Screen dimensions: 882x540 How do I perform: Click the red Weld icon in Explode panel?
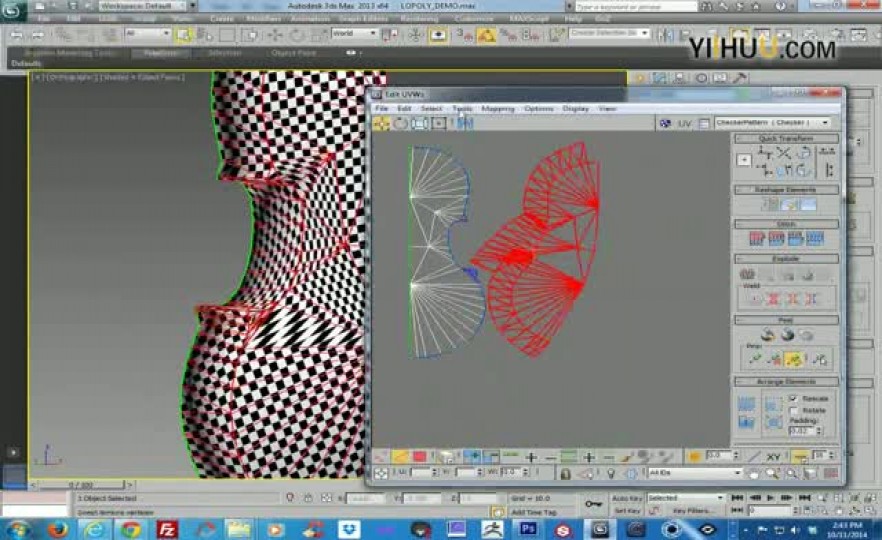[x=773, y=299]
